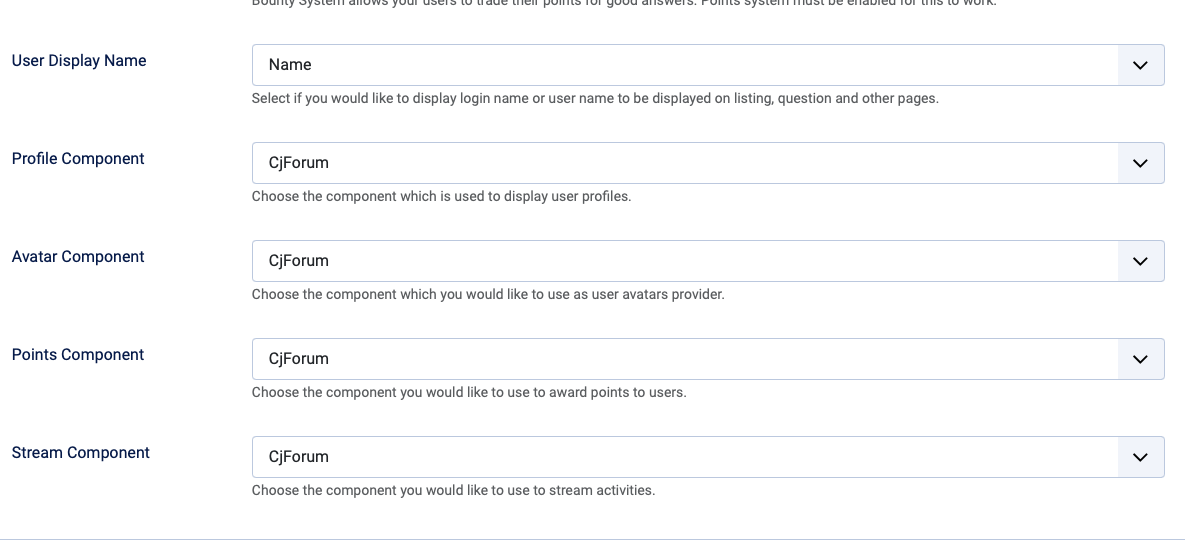Click the help text about awarding points
The image size is (1185, 541).
point(469,393)
